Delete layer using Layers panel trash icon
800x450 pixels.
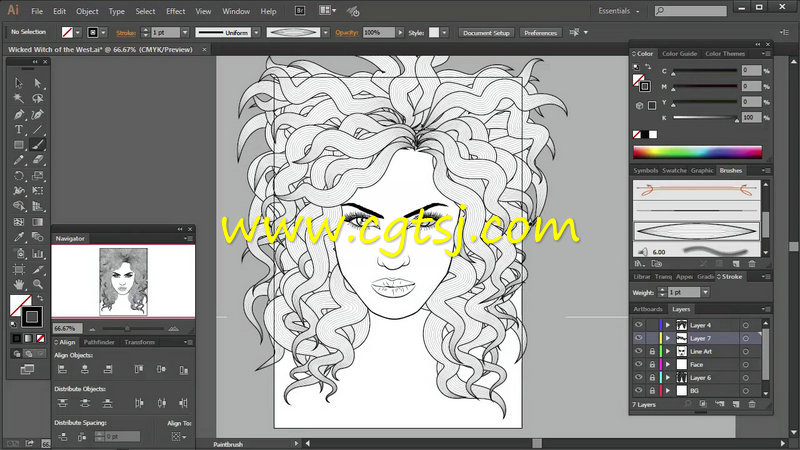(752, 404)
